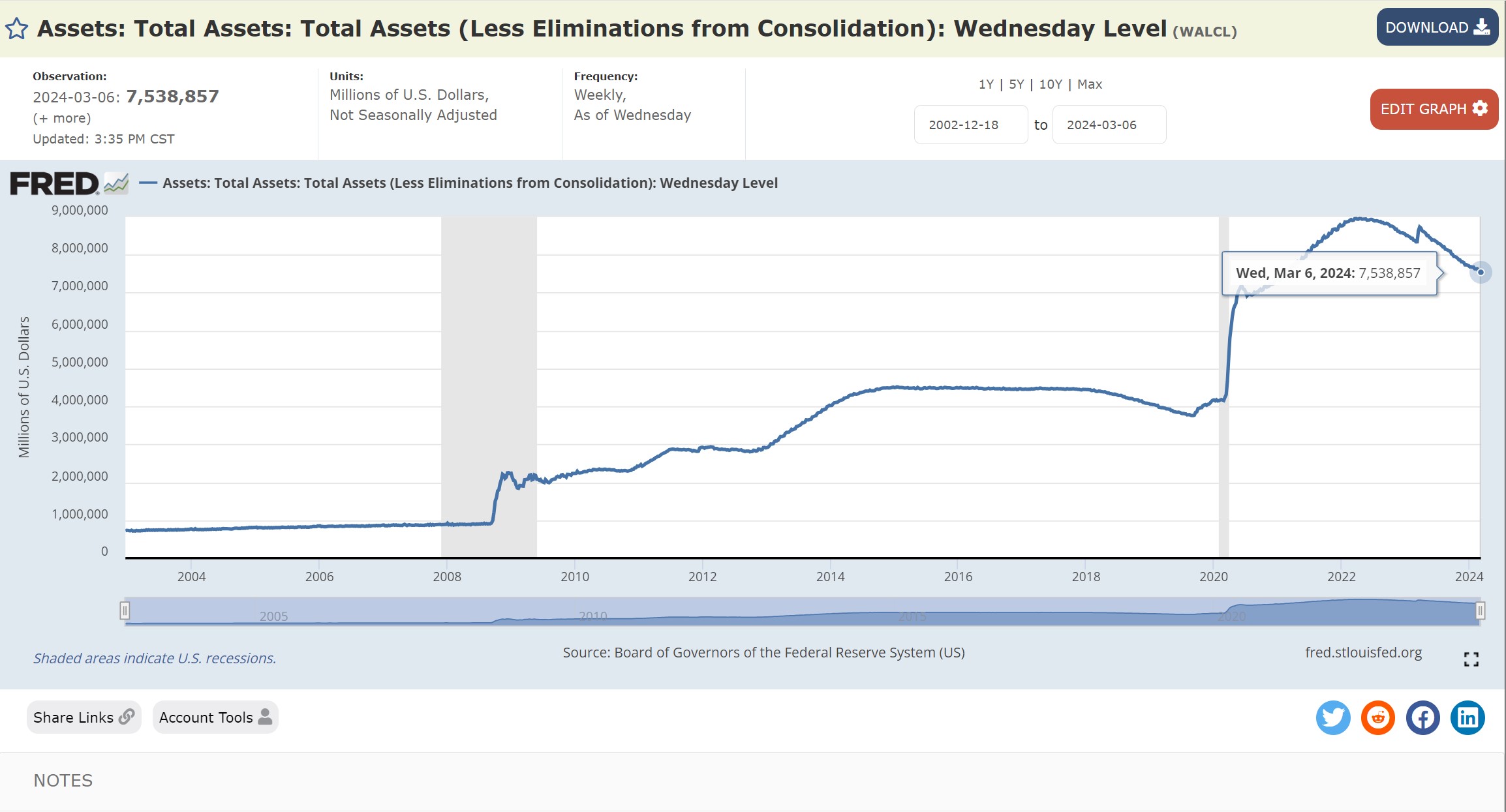Screen dimensions: 1506x812
Task: Click the y-axis title Millions of U.S. Dollars
Action: [23, 387]
